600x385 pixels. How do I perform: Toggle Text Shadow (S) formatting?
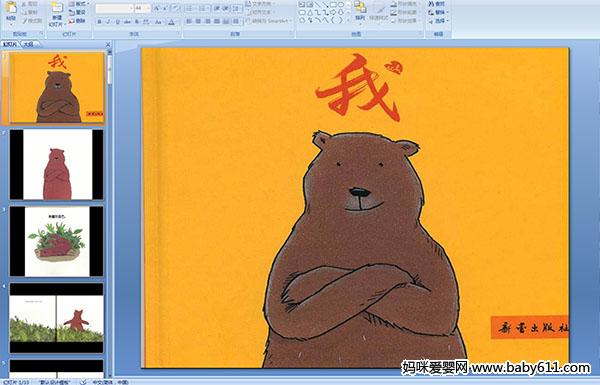[136, 22]
